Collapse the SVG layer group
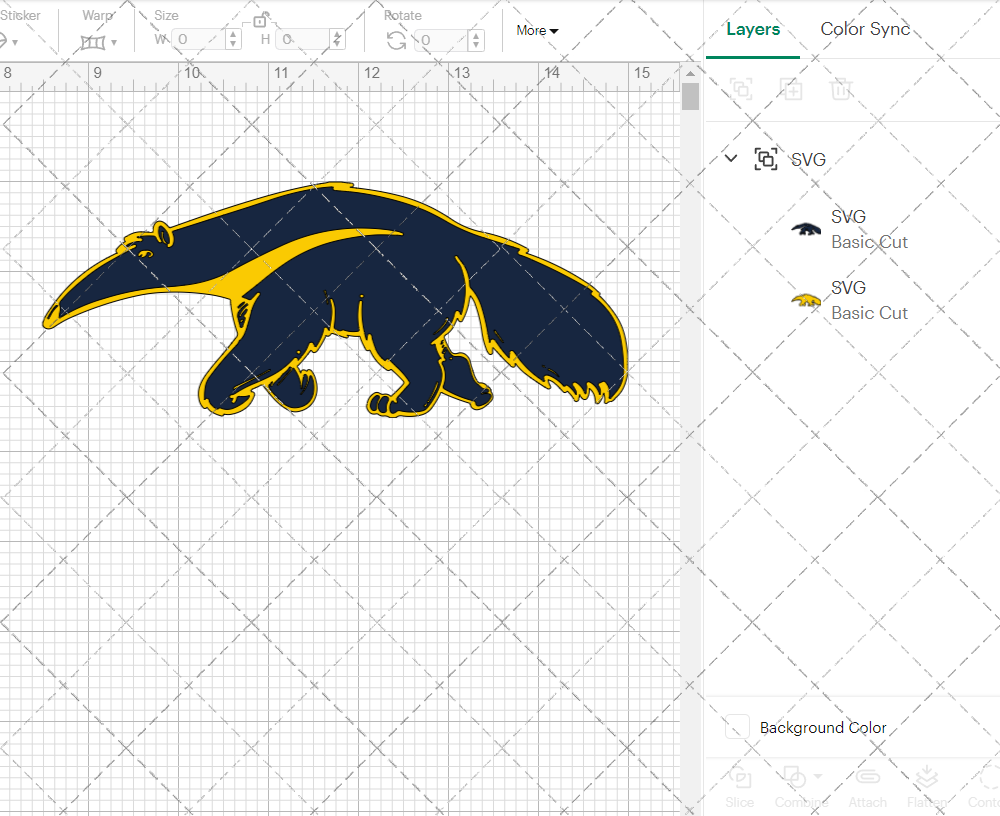Image resolution: width=1000 pixels, height=816 pixels. pos(730,158)
